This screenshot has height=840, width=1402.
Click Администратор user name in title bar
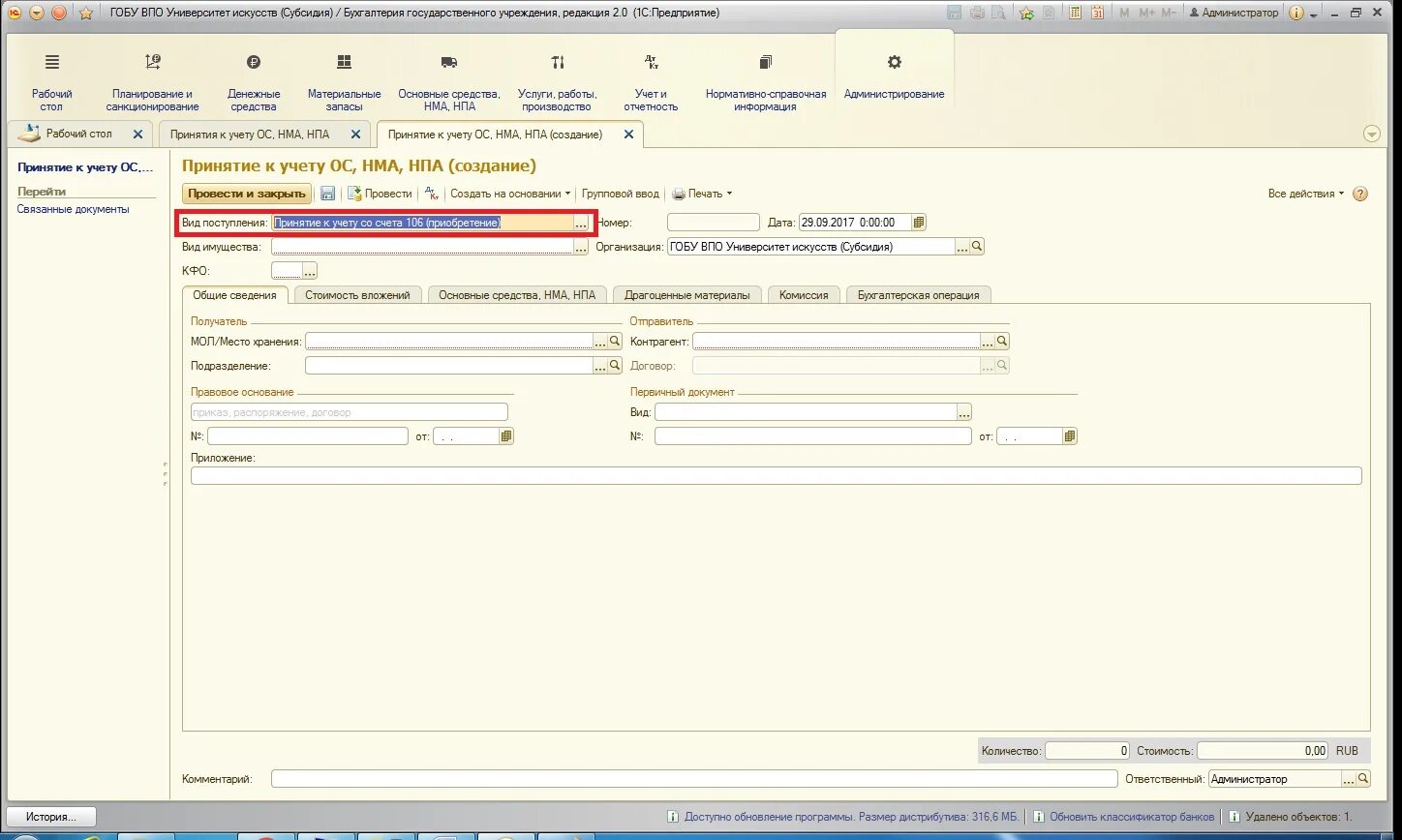point(1234,13)
